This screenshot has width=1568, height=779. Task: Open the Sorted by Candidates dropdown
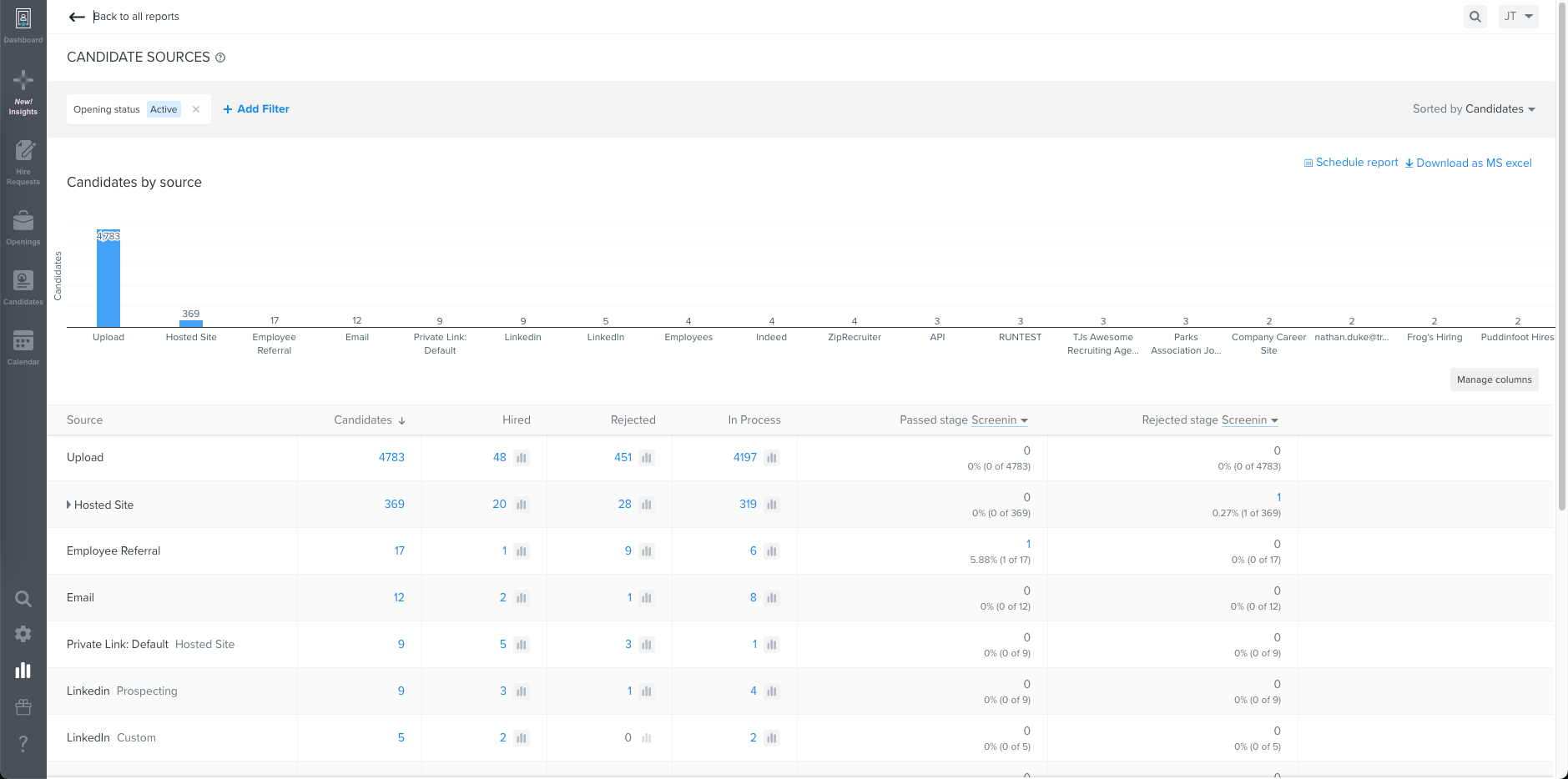click(1473, 108)
